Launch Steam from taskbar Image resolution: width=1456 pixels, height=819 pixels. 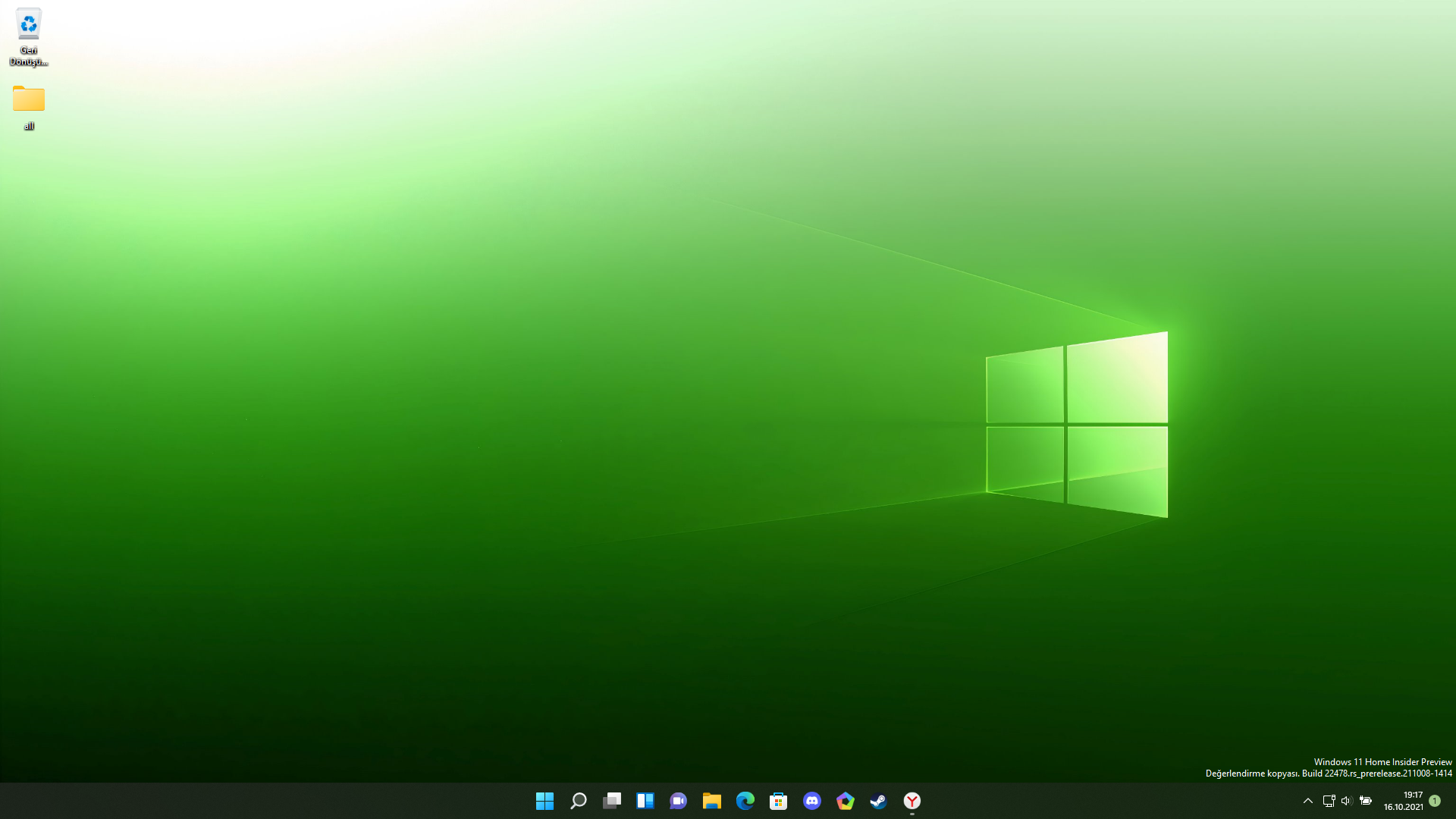(878, 801)
